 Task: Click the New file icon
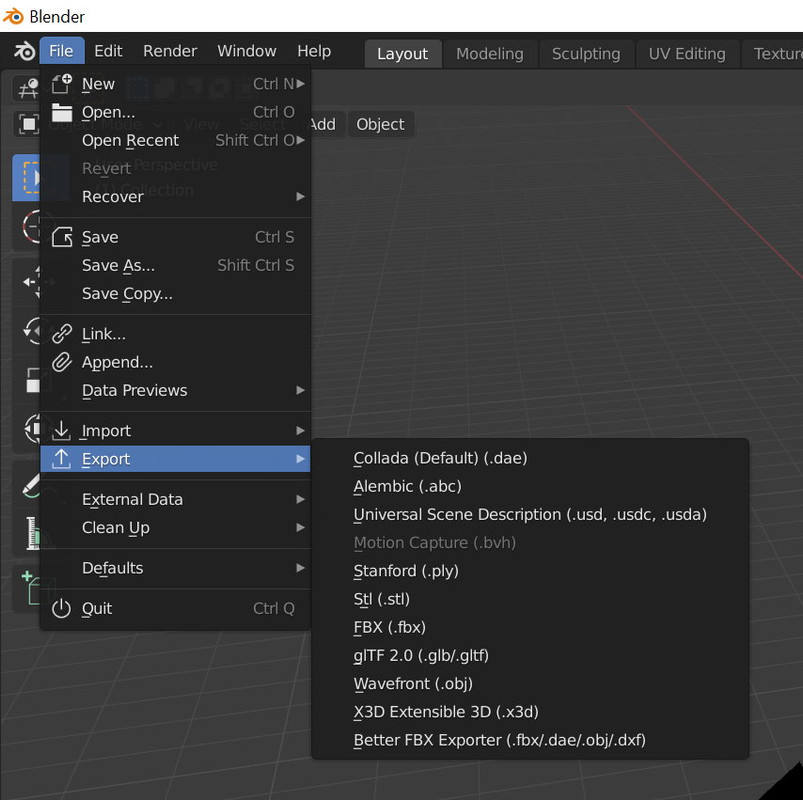(x=62, y=83)
